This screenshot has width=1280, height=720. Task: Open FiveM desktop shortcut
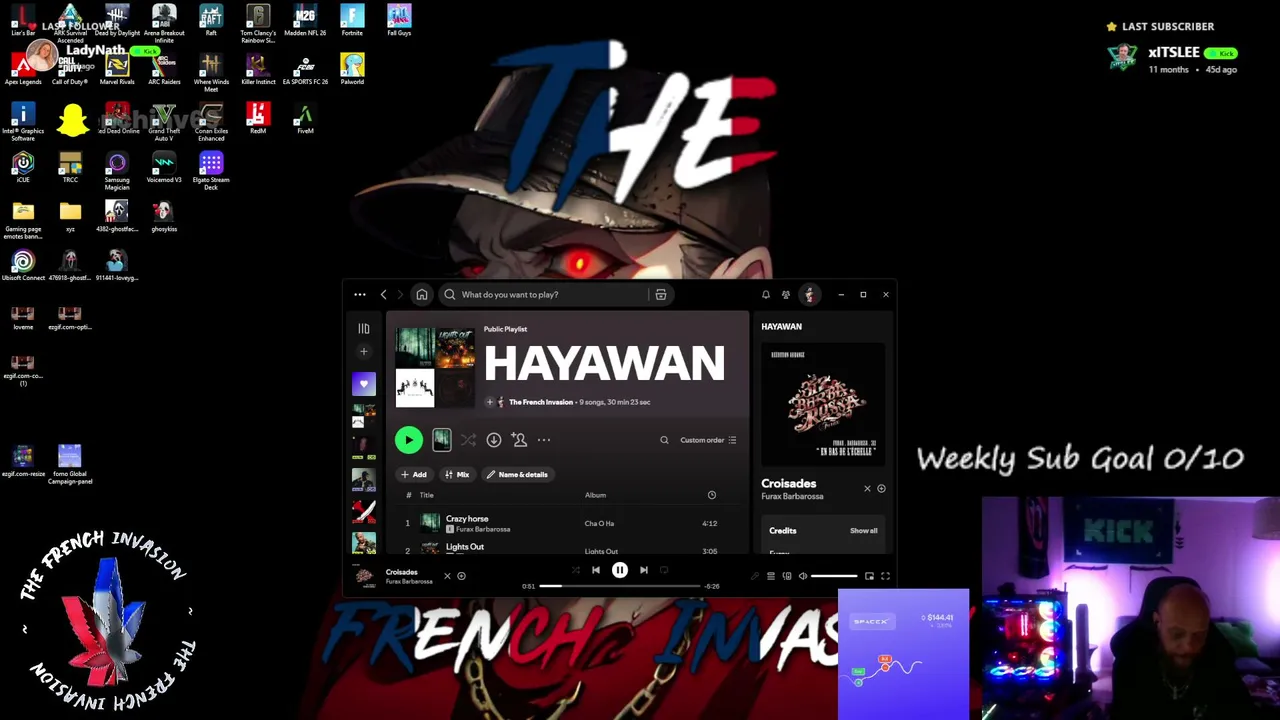click(x=305, y=118)
